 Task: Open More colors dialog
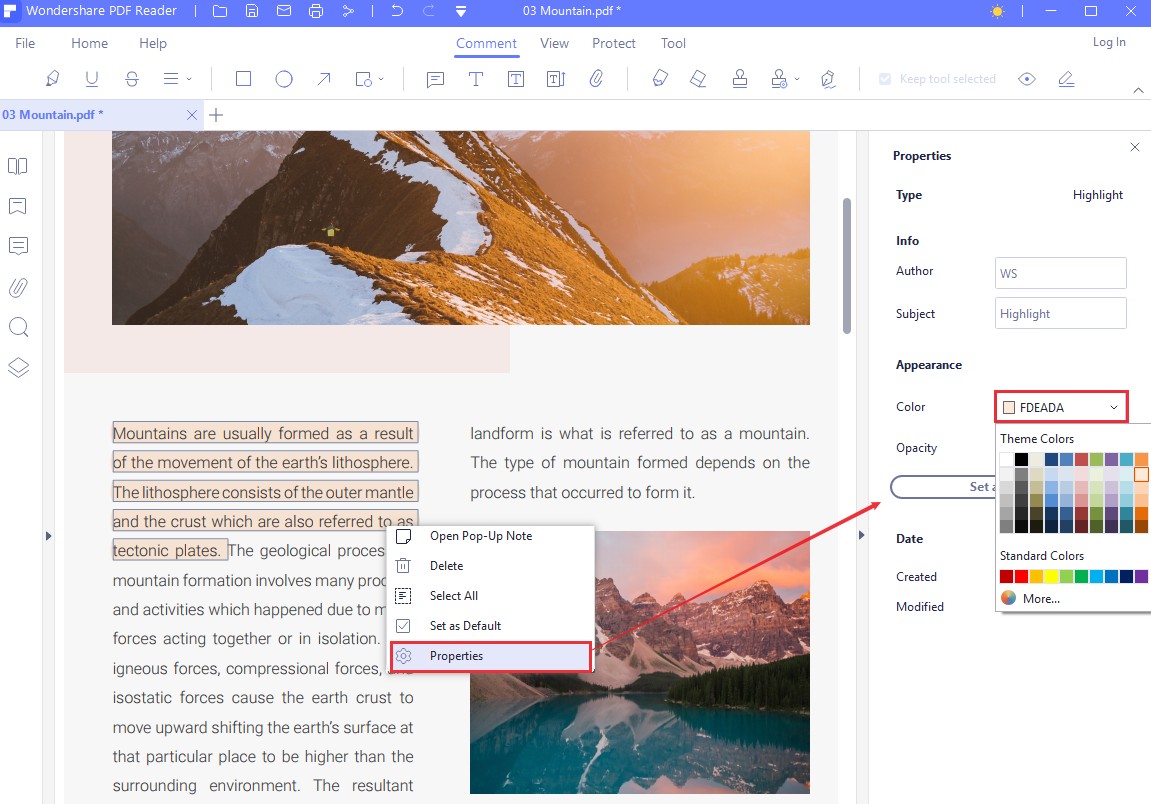pyautogui.click(x=1040, y=598)
